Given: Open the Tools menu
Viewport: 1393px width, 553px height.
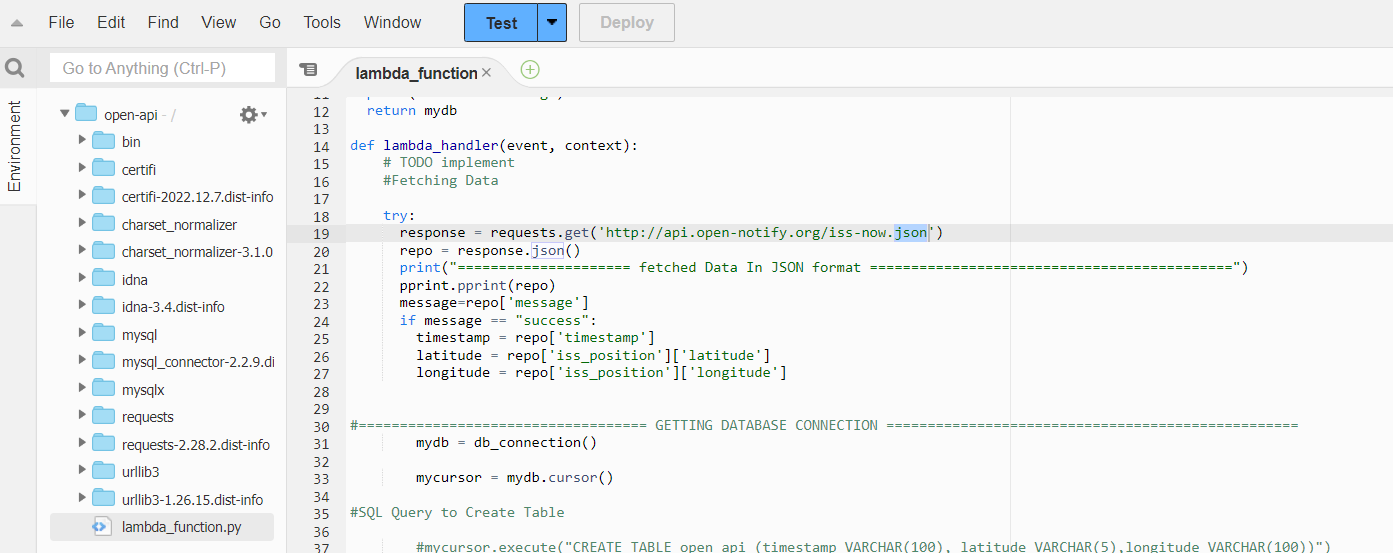Looking at the screenshot, I should [x=322, y=22].
